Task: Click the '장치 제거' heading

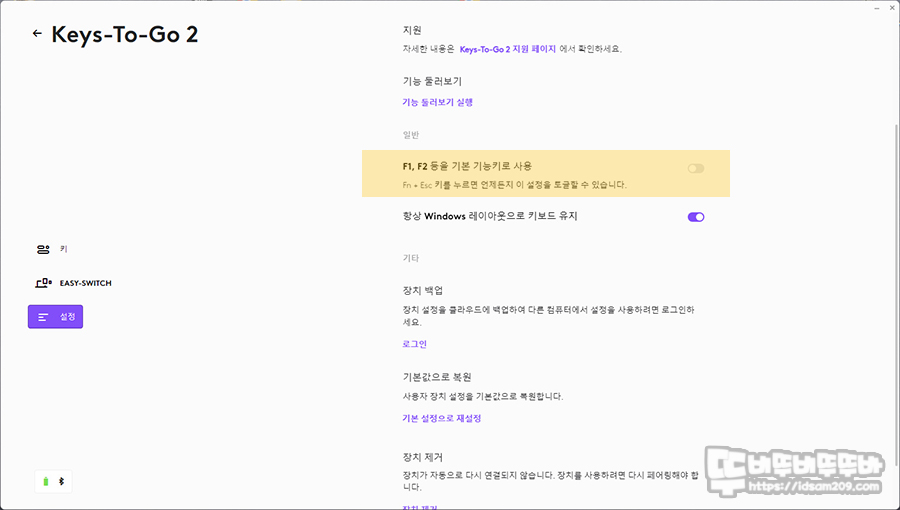Action: pyautogui.click(x=422, y=458)
